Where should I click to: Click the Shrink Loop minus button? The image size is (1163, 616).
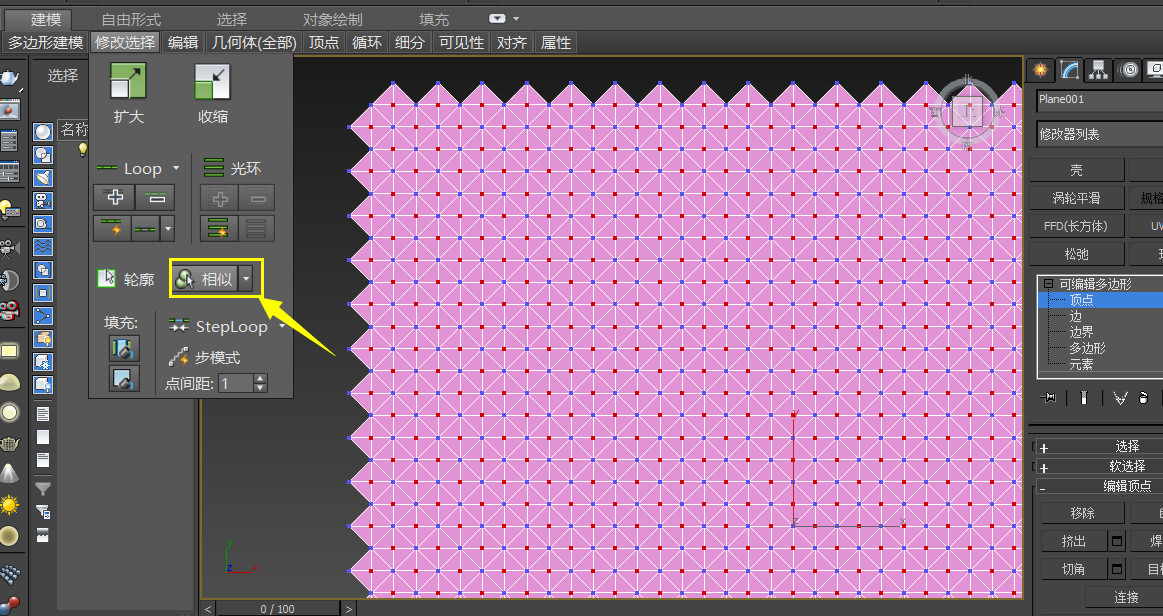(155, 198)
